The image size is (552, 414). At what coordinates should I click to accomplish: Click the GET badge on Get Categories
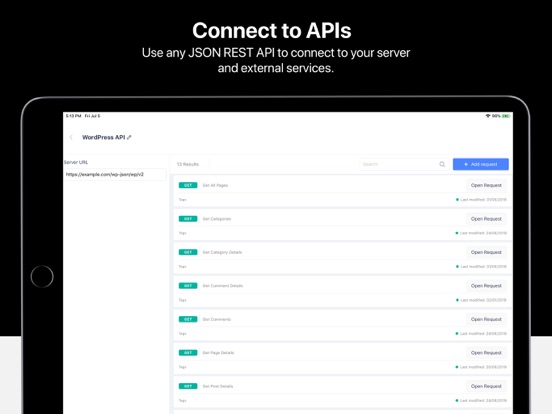tap(188, 219)
